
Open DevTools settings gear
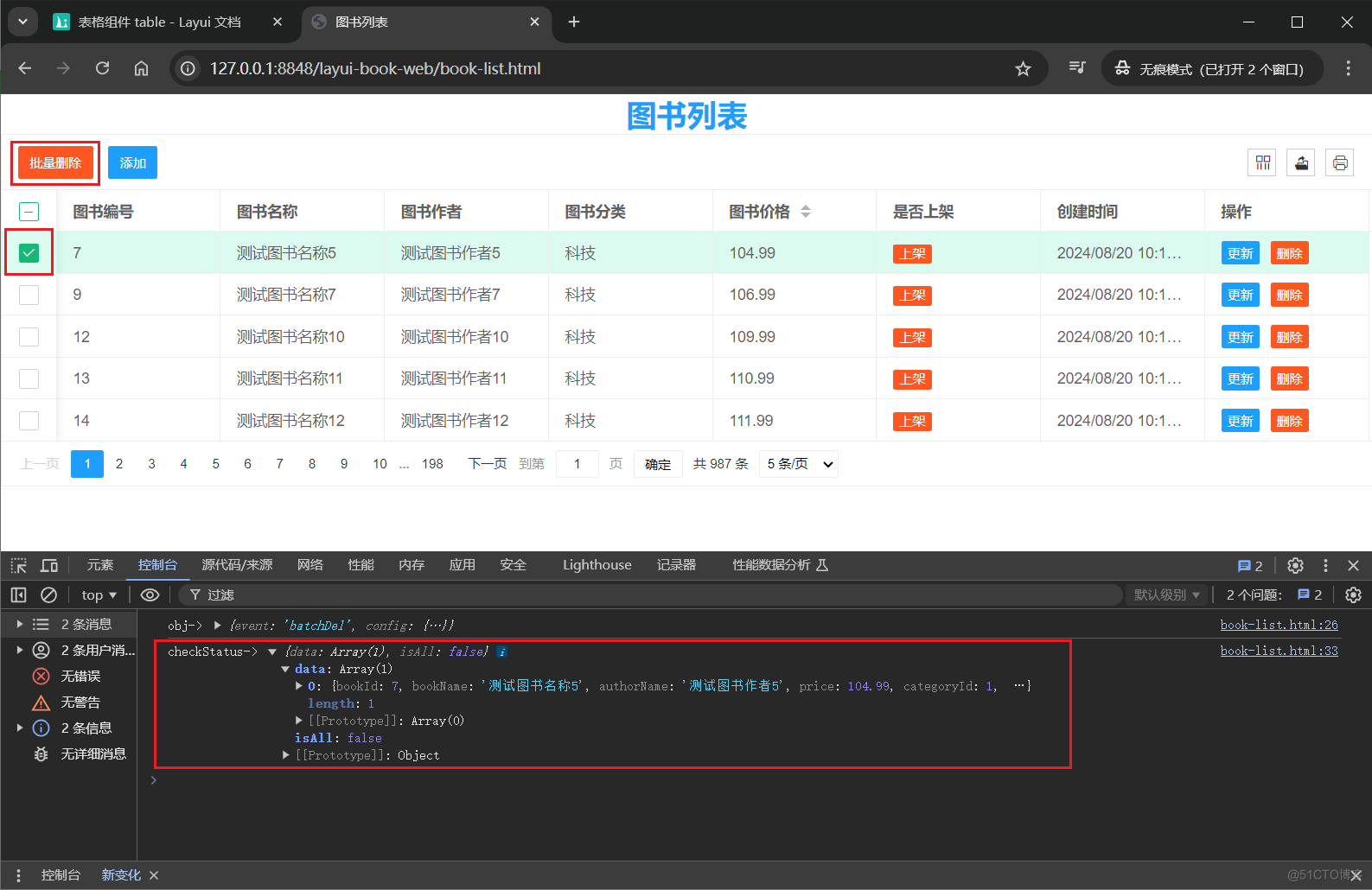click(x=1295, y=565)
